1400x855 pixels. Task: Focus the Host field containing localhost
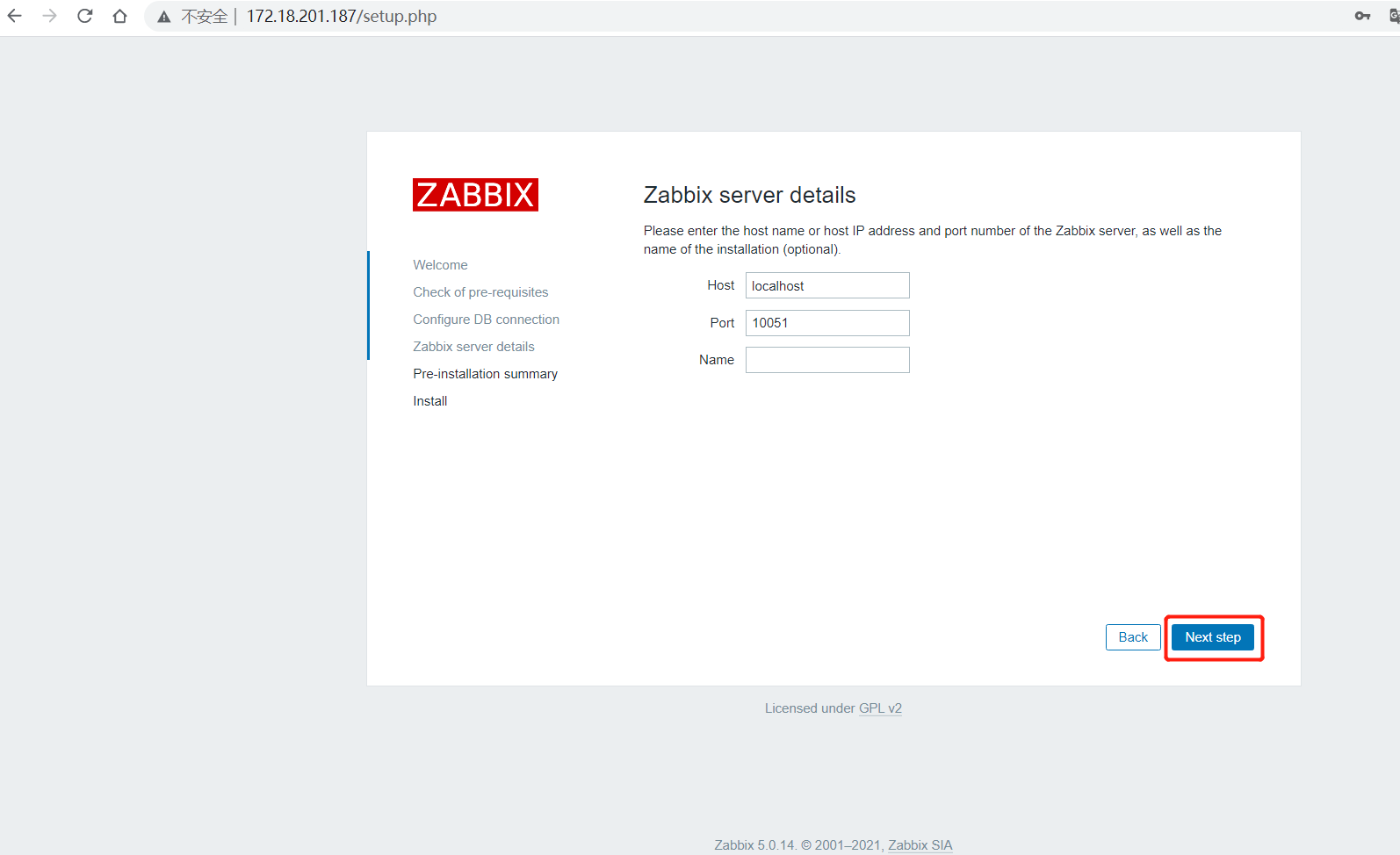(x=827, y=285)
